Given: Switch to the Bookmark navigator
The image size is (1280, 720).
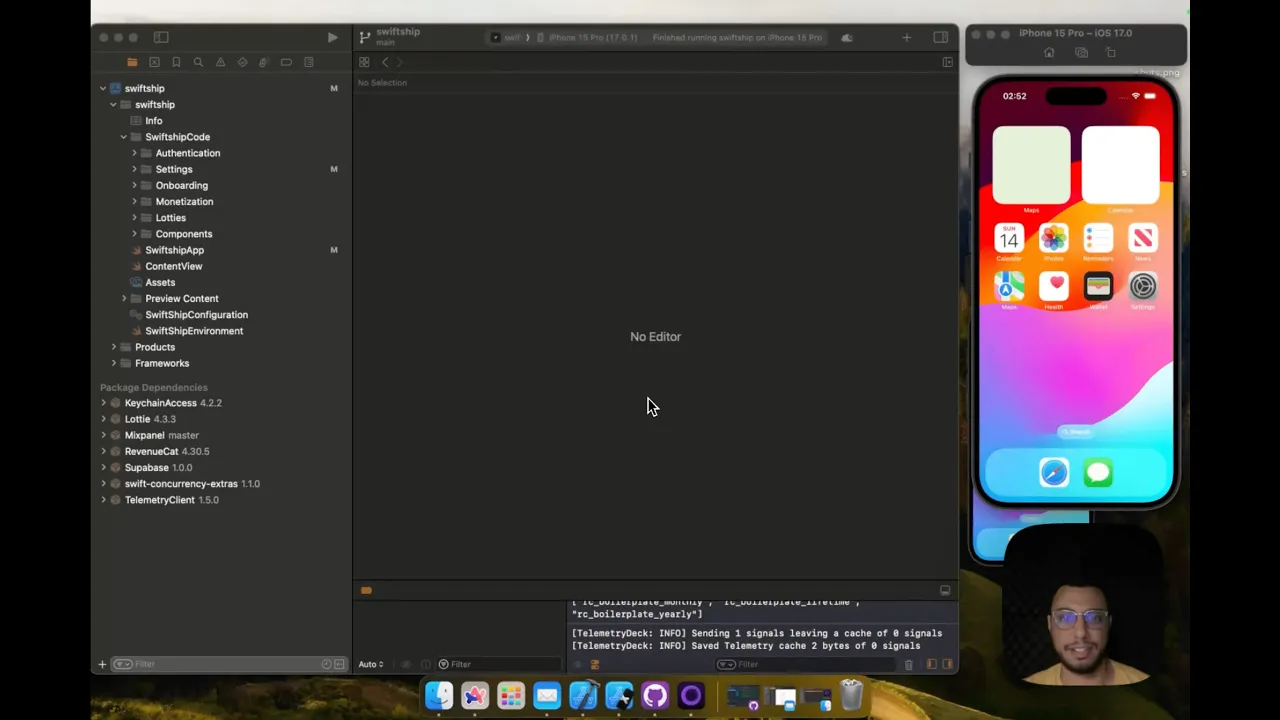Looking at the screenshot, I should [x=176, y=62].
